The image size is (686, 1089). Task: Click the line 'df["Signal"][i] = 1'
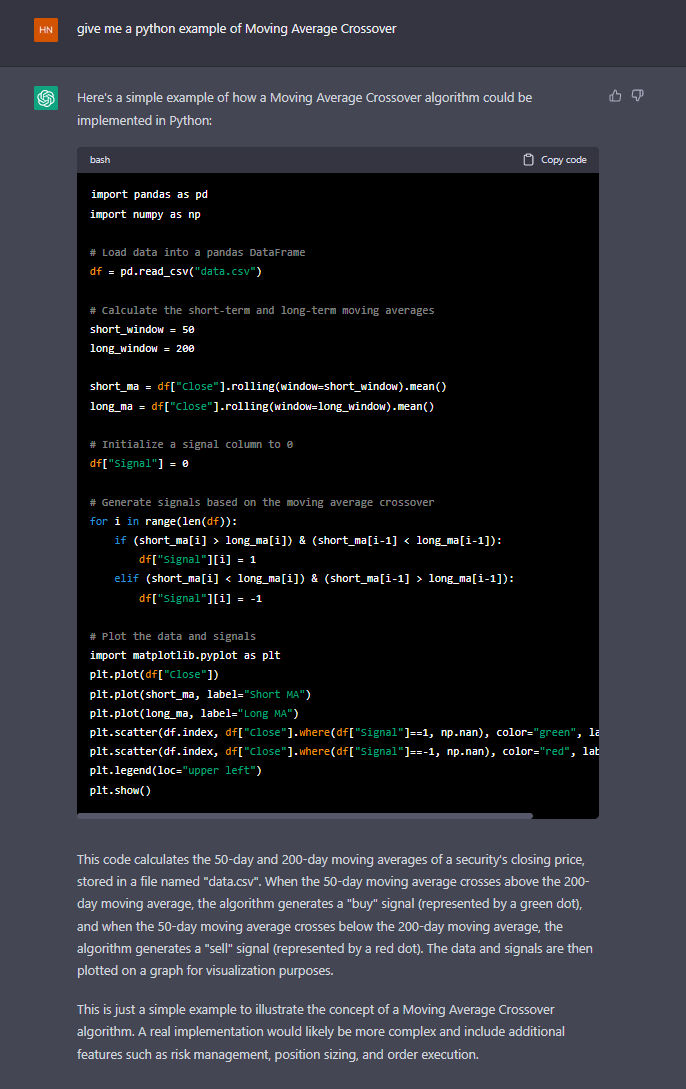point(197,560)
